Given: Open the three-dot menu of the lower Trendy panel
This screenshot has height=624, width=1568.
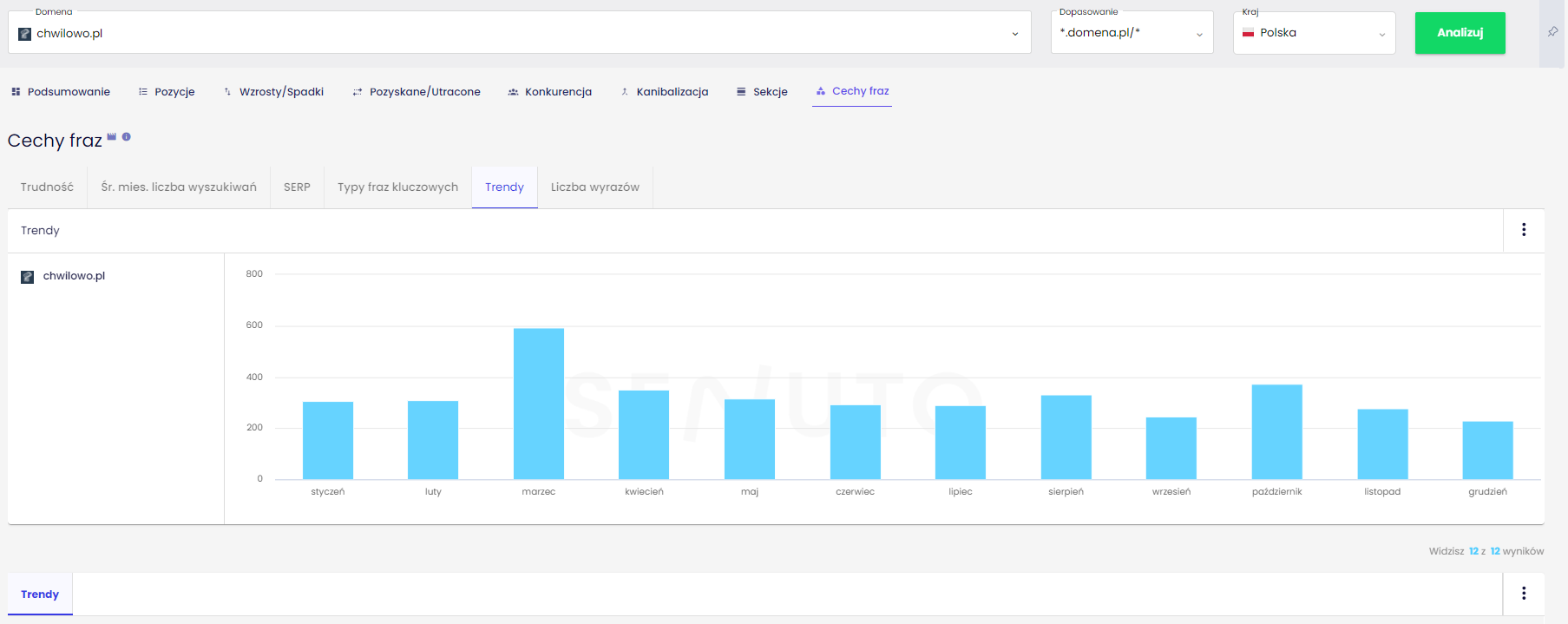Looking at the screenshot, I should point(1524,594).
